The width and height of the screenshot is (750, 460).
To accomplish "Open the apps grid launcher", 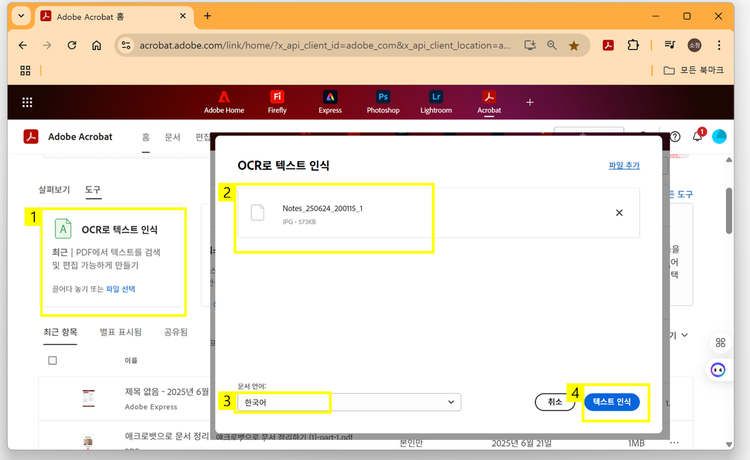I will coord(27,102).
